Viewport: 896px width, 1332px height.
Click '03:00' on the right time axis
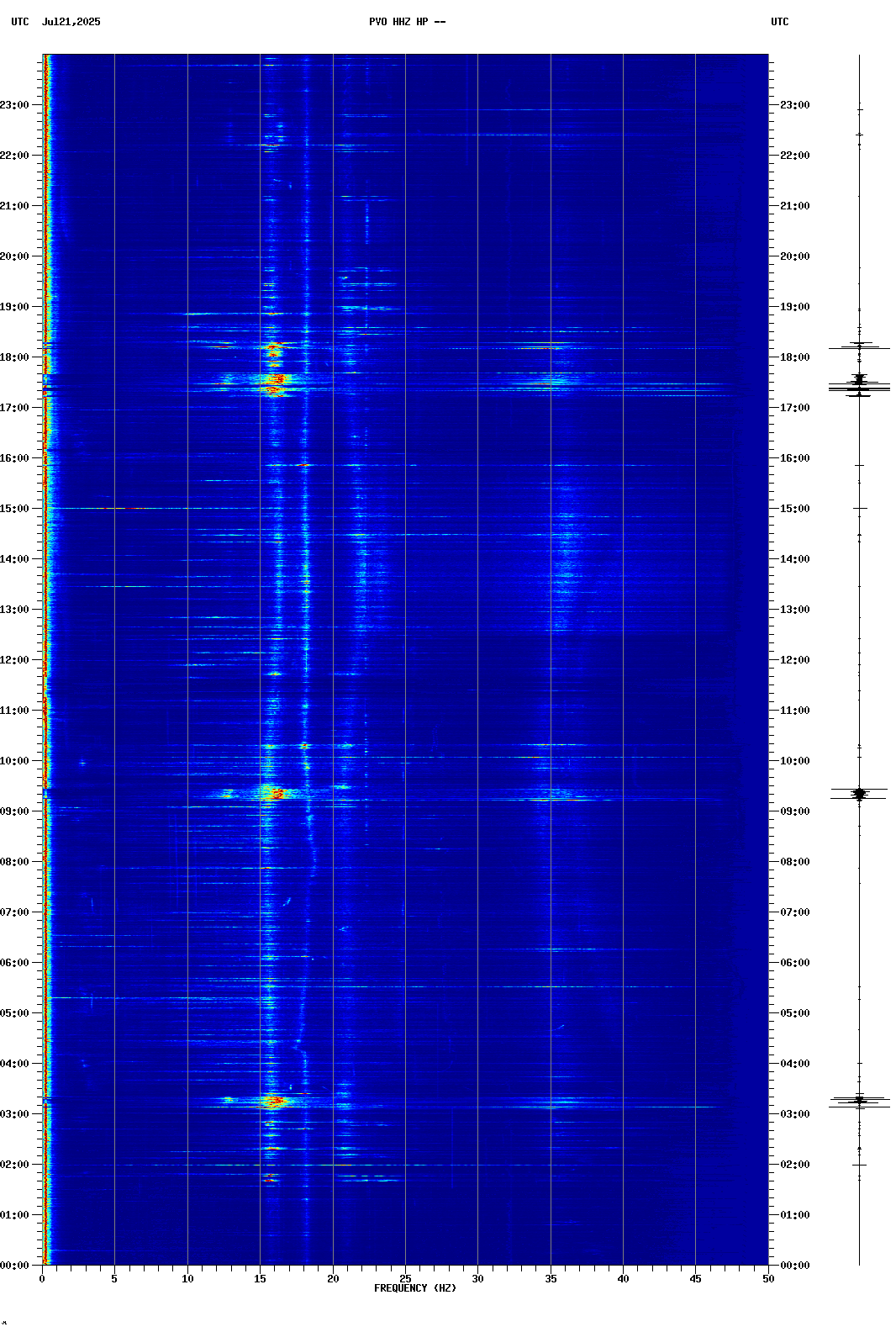click(795, 1114)
